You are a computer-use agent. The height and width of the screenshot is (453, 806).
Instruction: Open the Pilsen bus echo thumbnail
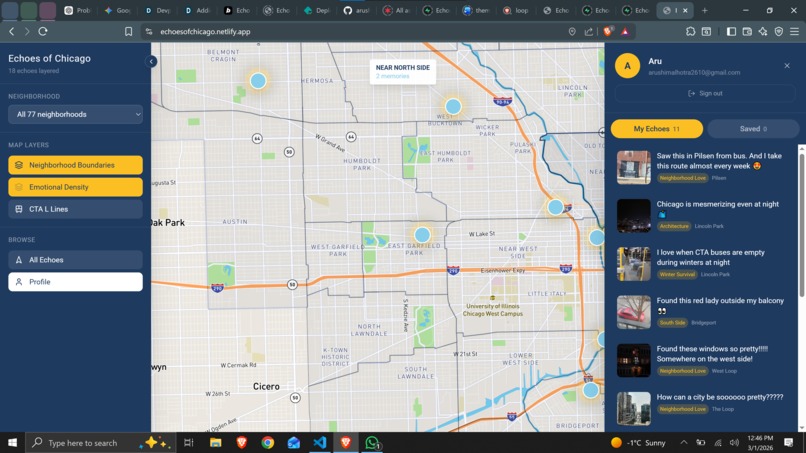[x=633, y=168]
